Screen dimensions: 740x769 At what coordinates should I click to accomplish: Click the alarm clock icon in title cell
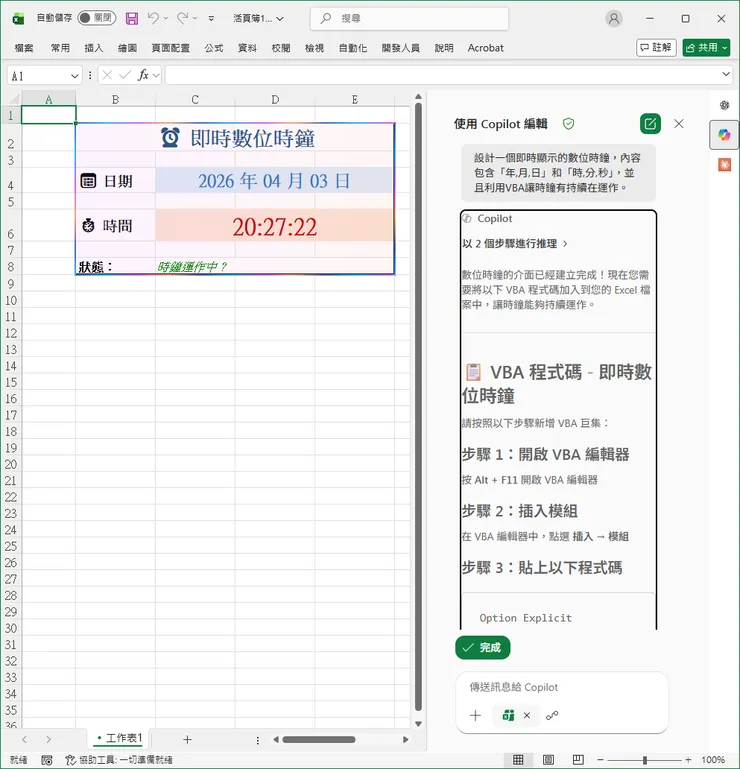click(x=170, y=138)
